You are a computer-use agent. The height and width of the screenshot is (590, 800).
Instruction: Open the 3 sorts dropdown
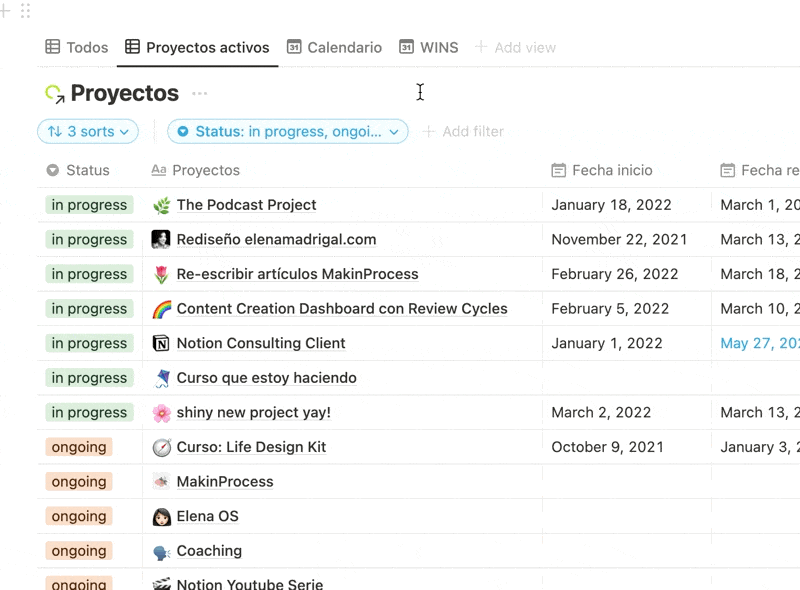pyautogui.click(x=87, y=131)
